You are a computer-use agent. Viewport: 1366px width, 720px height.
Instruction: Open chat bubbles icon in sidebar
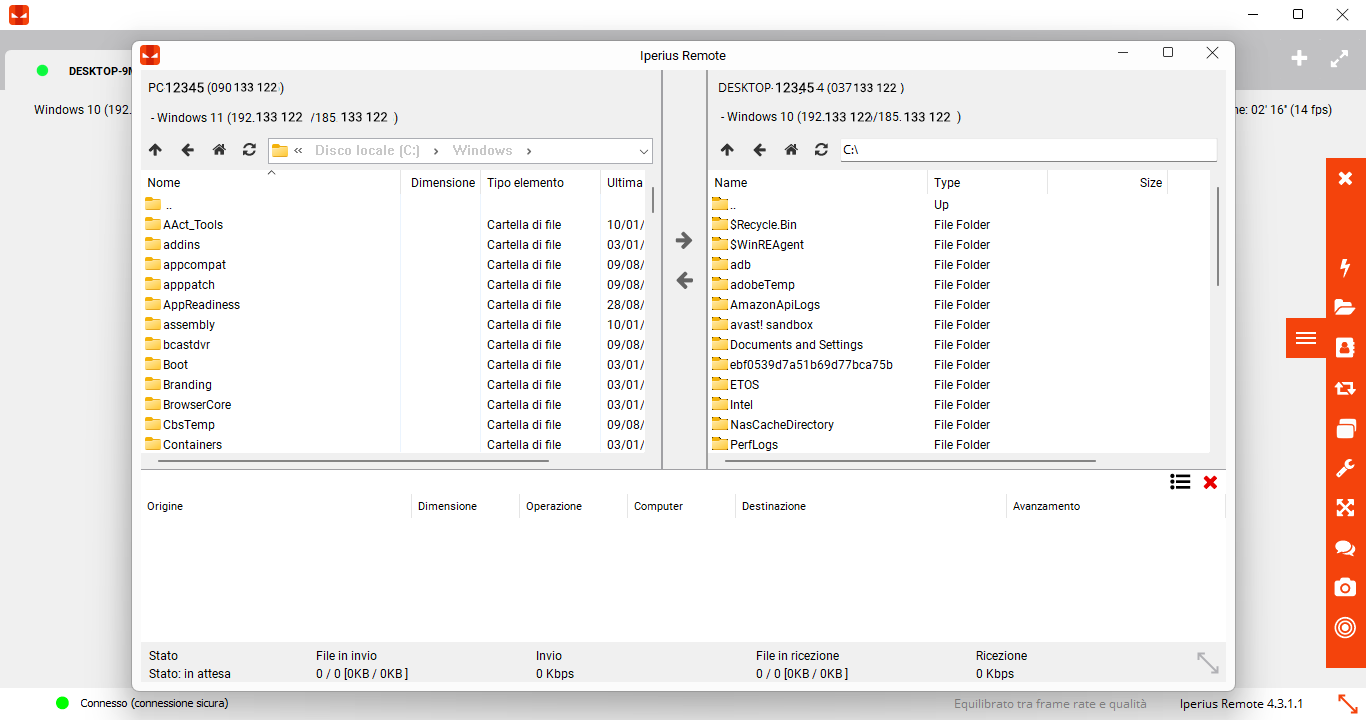click(x=1345, y=548)
